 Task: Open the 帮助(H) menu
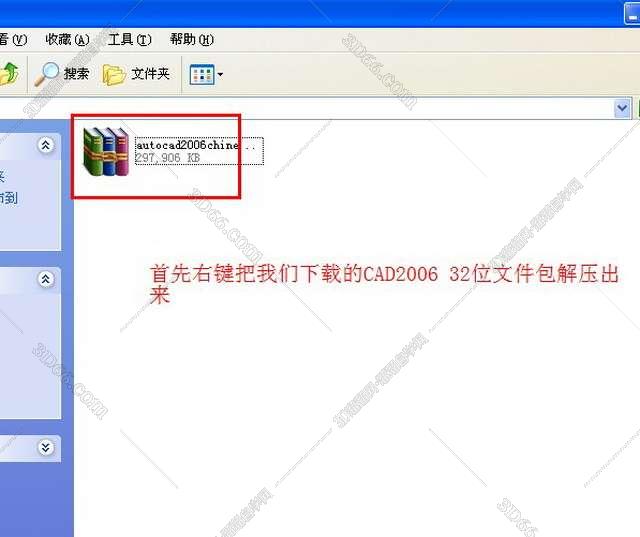pos(191,40)
